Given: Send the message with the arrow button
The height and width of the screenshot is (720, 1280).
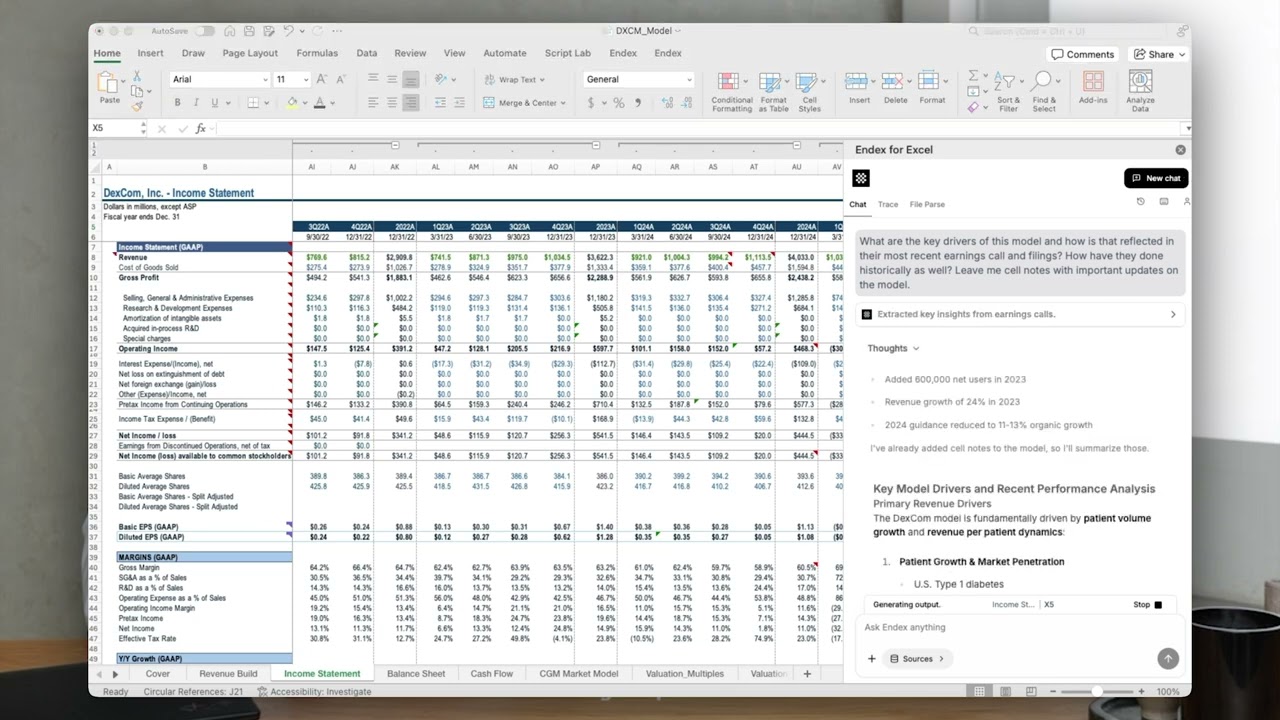Looking at the screenshot, I should [1167, 658].
